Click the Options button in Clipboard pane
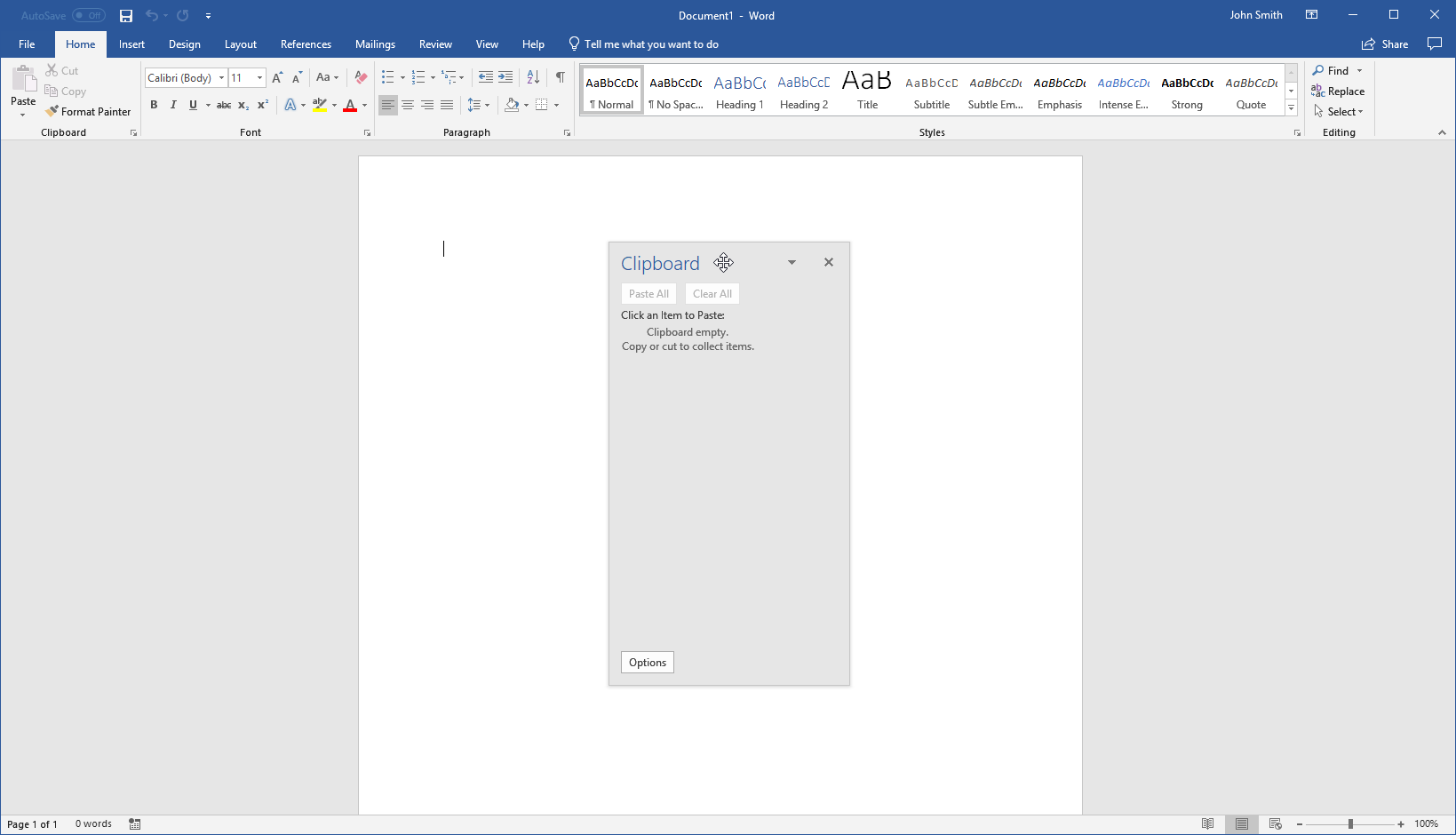Image resolution: width=1456 pixels, height=835 pixels. (648, 663)
